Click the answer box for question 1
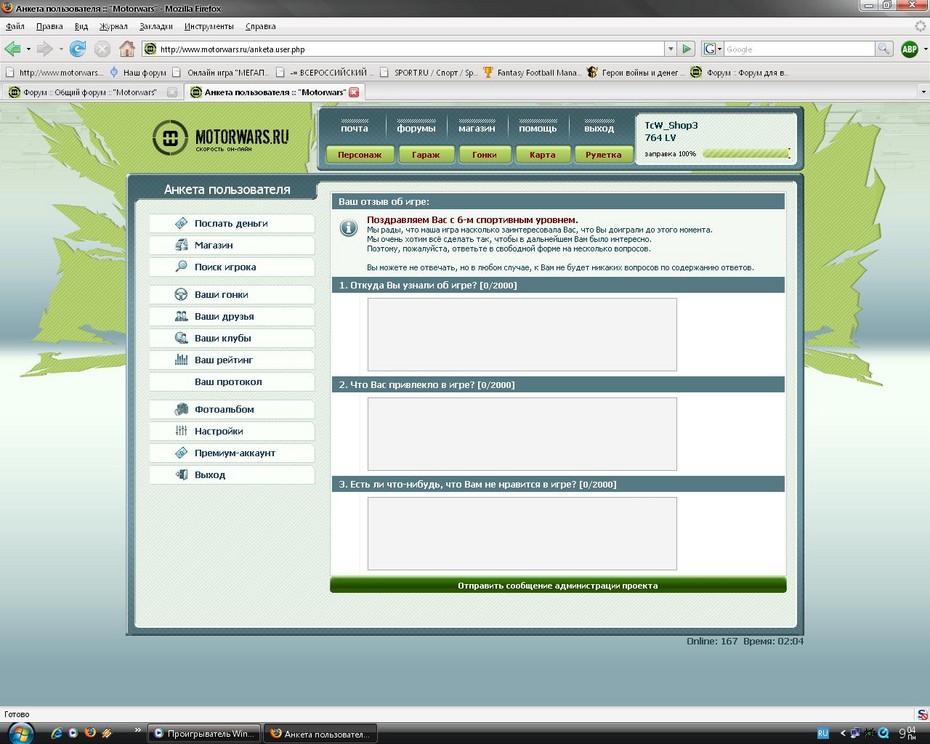Viewport: 930px width, 744px height. pos(522,335)
